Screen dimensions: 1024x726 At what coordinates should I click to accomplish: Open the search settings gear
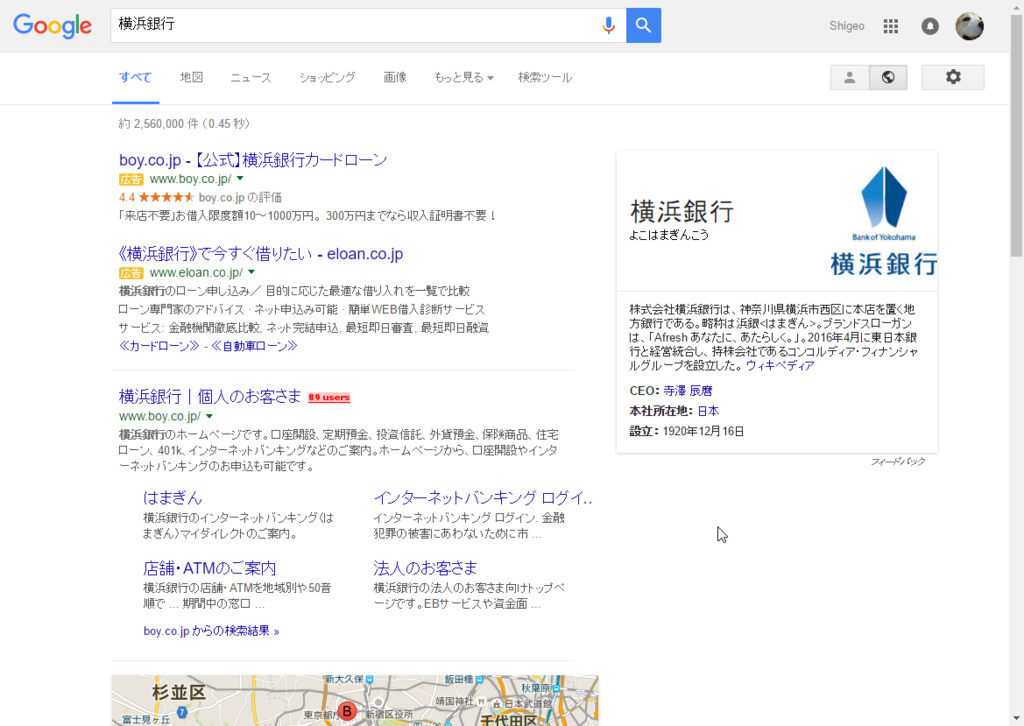(x=953, y=77)
